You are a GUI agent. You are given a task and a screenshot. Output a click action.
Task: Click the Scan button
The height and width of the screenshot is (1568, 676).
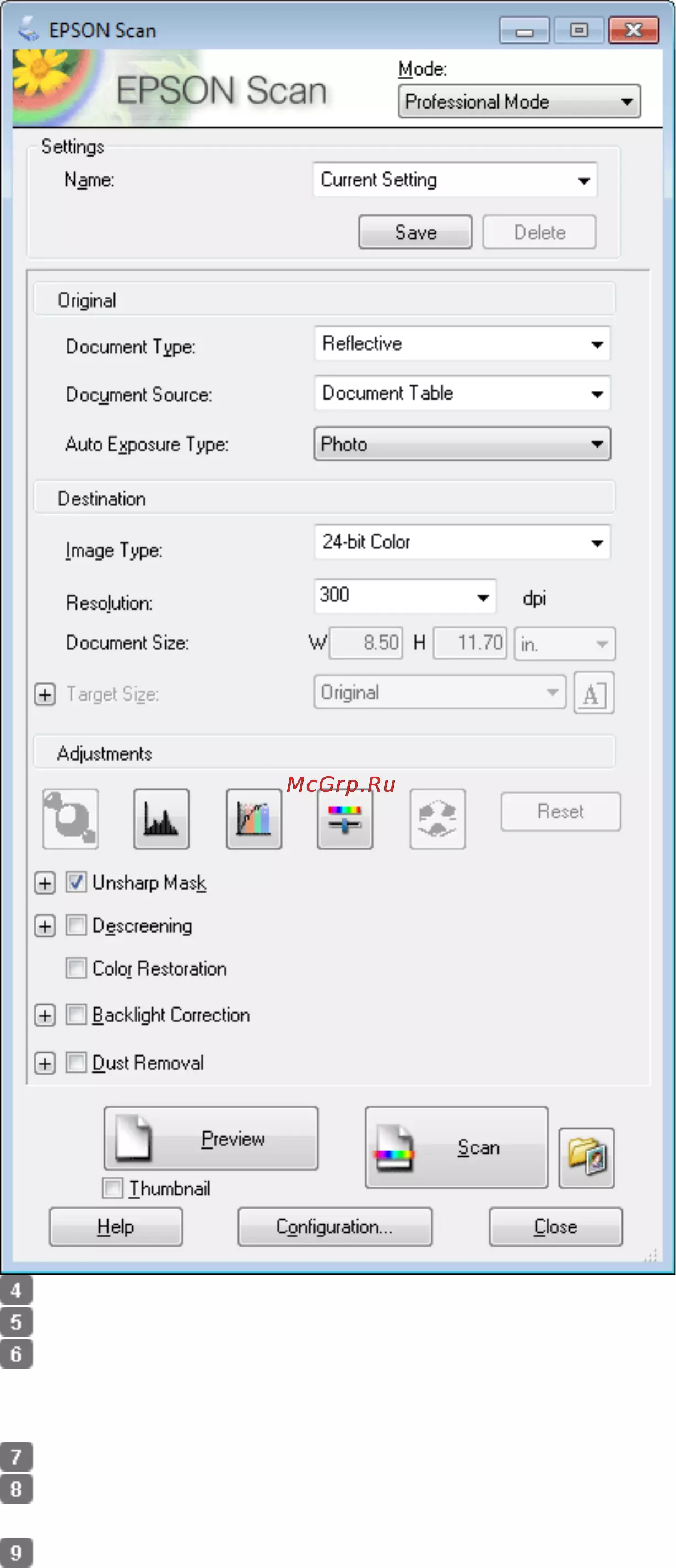[456, 1147]
